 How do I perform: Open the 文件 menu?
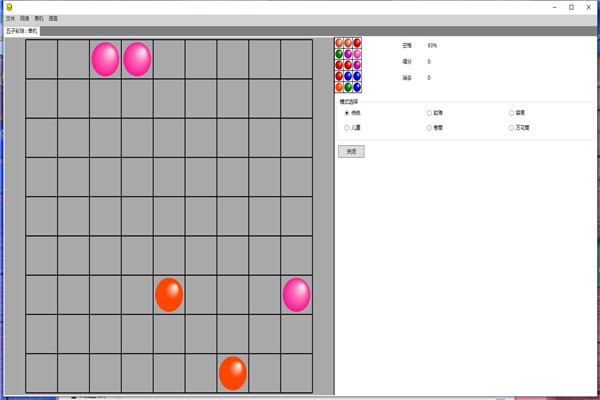[x=10, y=18]
